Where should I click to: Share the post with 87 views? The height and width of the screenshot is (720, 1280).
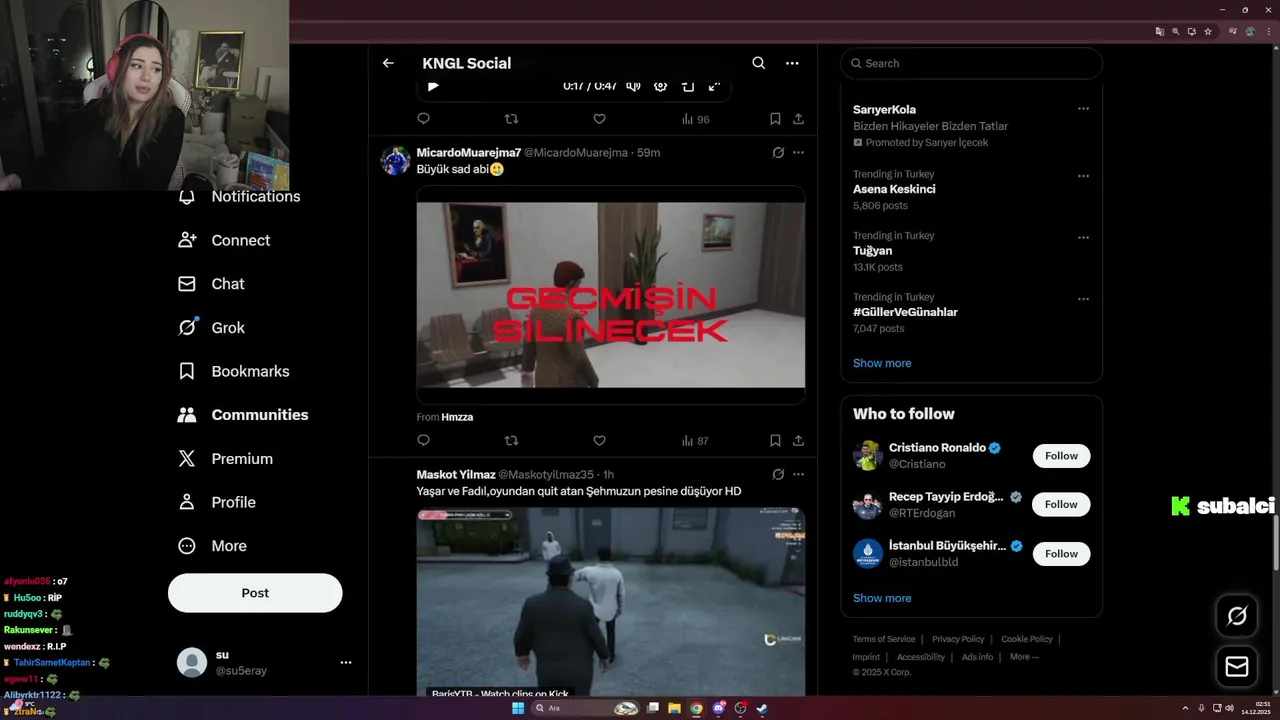coord(798,441)
